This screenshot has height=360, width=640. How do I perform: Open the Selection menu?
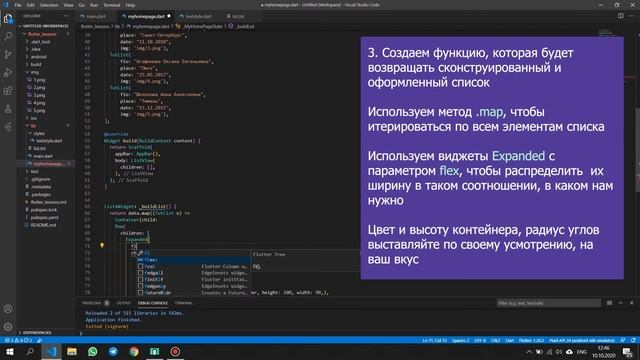click(49, 5)
